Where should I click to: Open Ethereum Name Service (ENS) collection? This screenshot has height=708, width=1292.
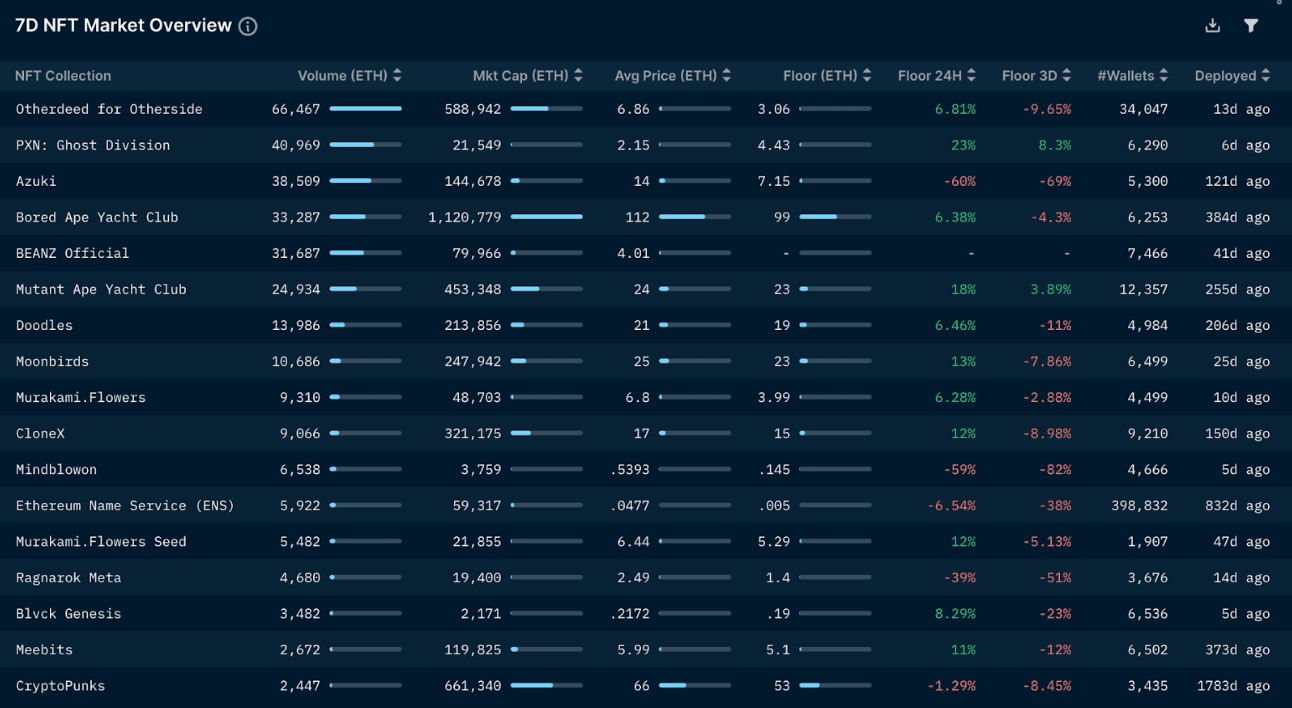coord(125,505)
